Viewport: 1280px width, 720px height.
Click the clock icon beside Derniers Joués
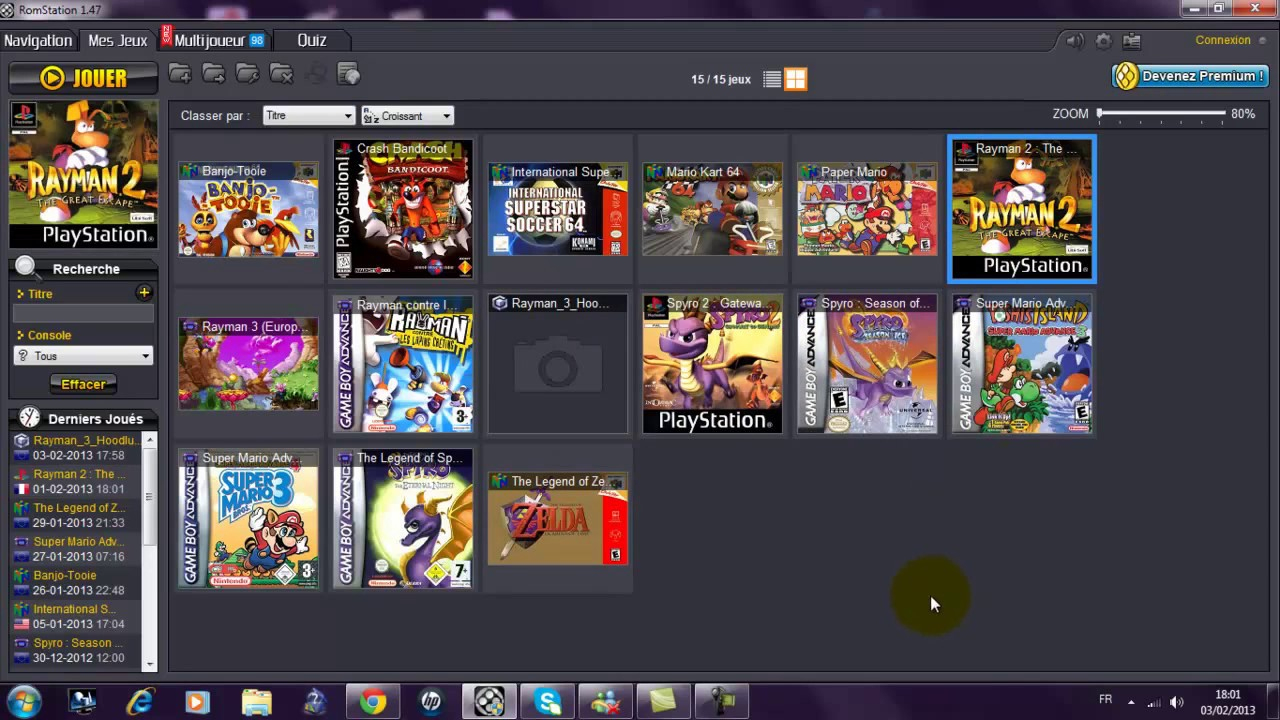(x=30, y=418)
